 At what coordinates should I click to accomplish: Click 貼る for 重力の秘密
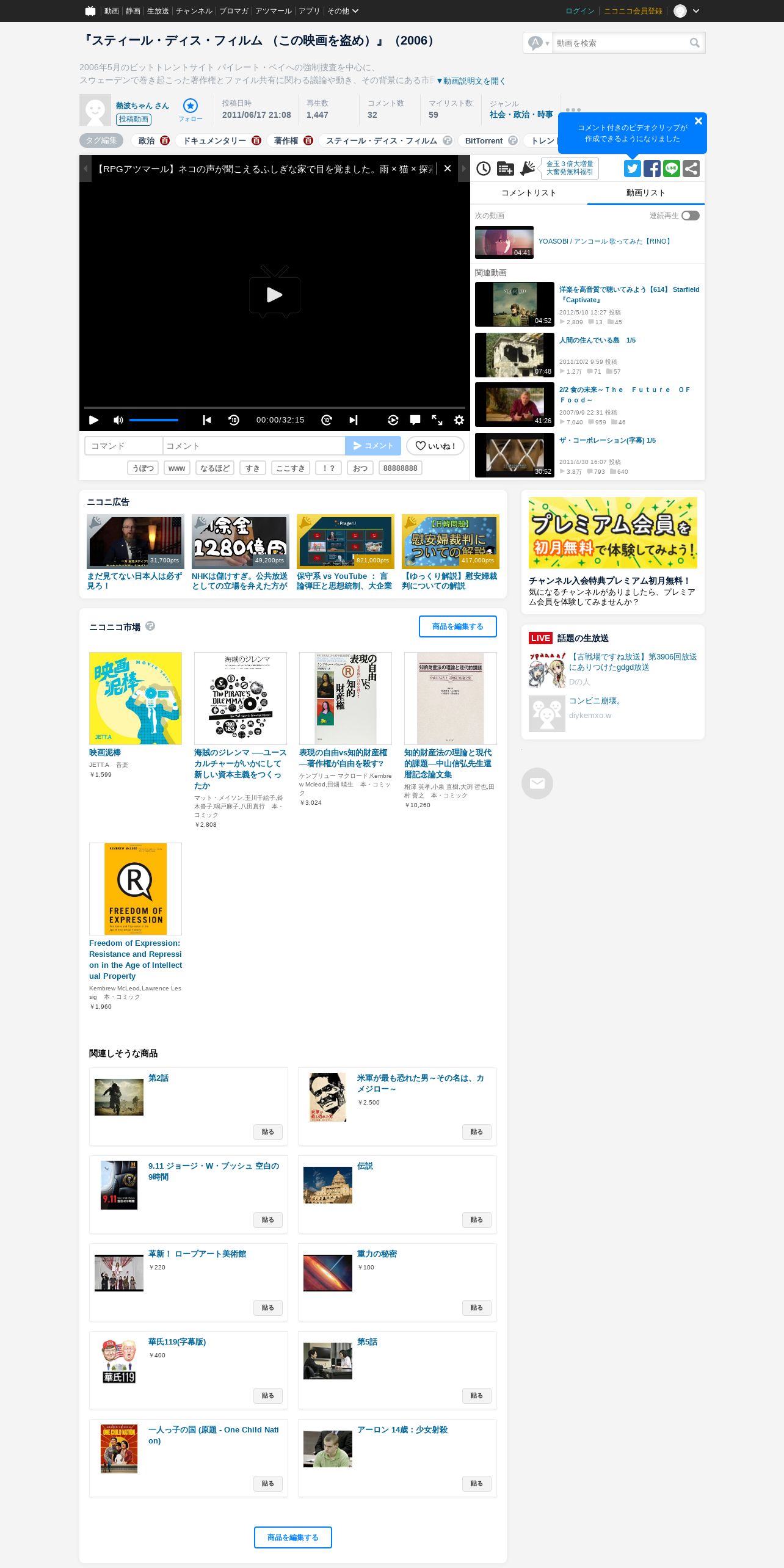(477, 1308)
